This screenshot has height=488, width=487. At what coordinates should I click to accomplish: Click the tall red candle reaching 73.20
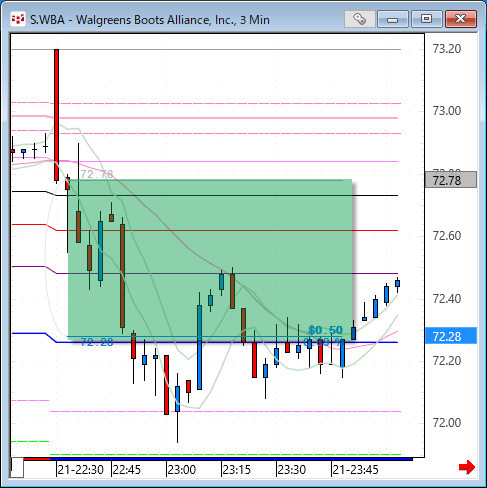click(57, 115)
